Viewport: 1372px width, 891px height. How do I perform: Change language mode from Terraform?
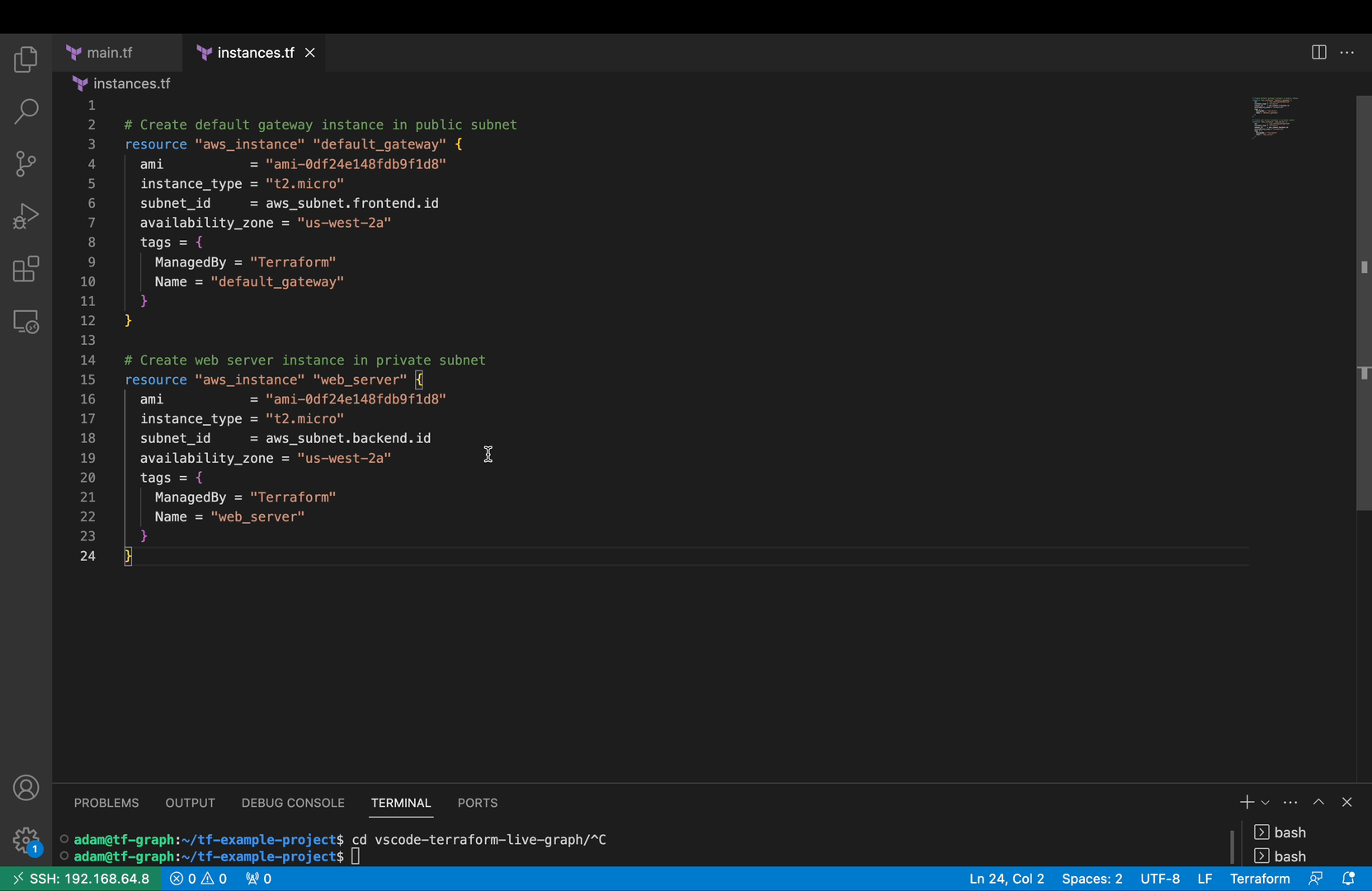point(1259,879)
